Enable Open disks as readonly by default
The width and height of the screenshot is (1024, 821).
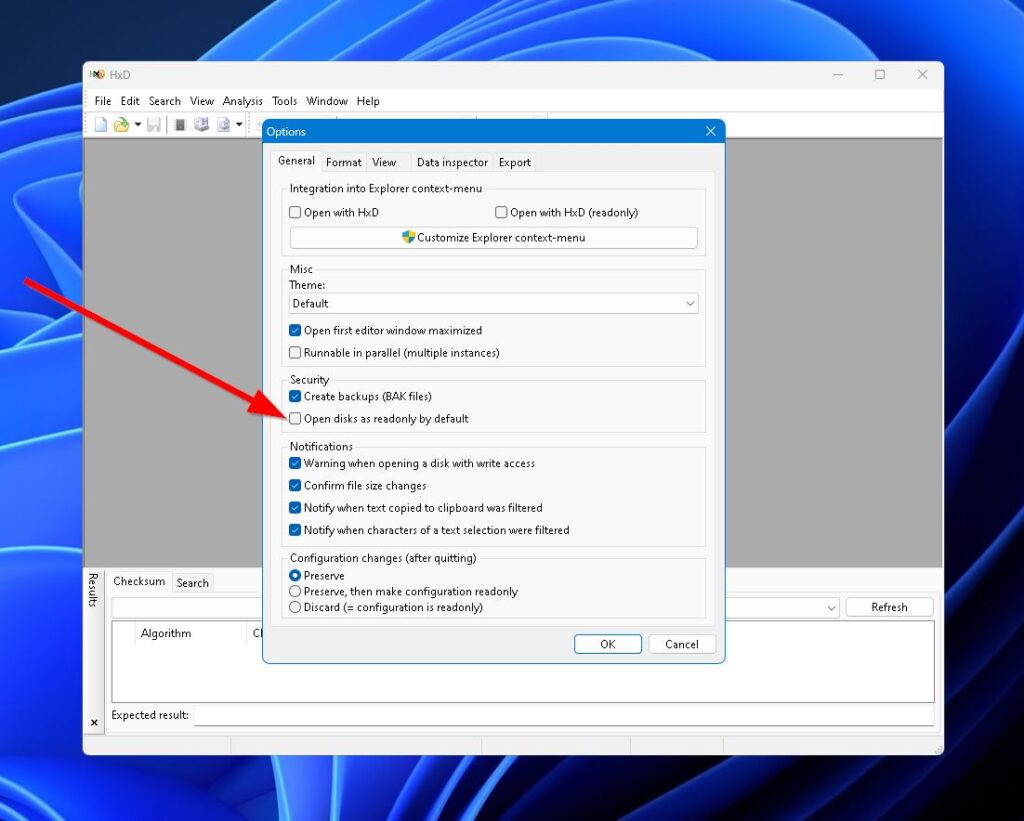coord(295,418)
